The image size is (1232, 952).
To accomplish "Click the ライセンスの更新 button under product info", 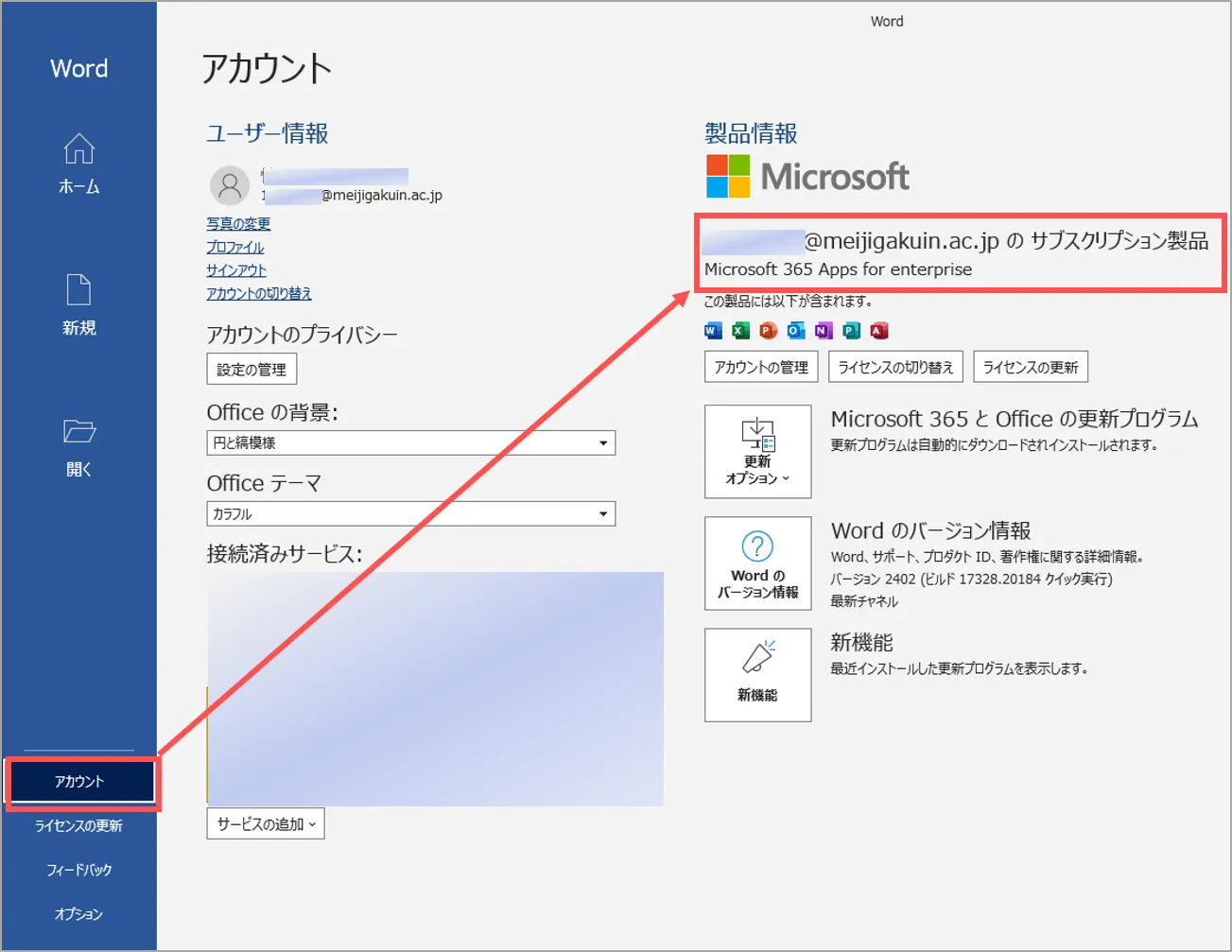I will click(1031, 367).
